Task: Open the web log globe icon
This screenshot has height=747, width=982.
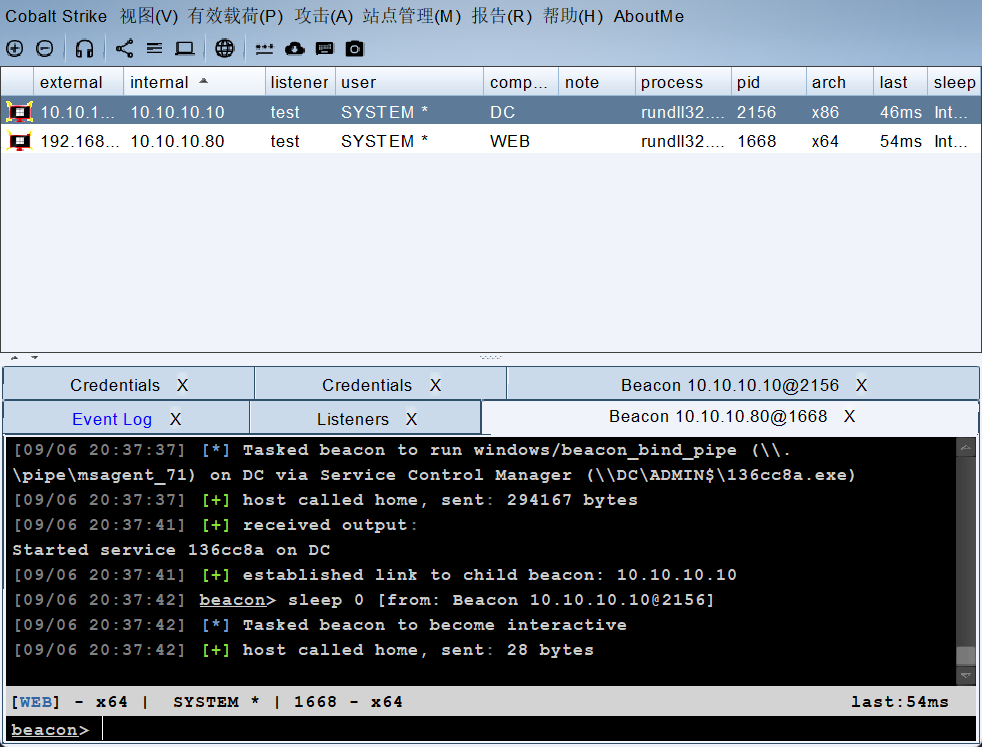Action: pos(224,48)
